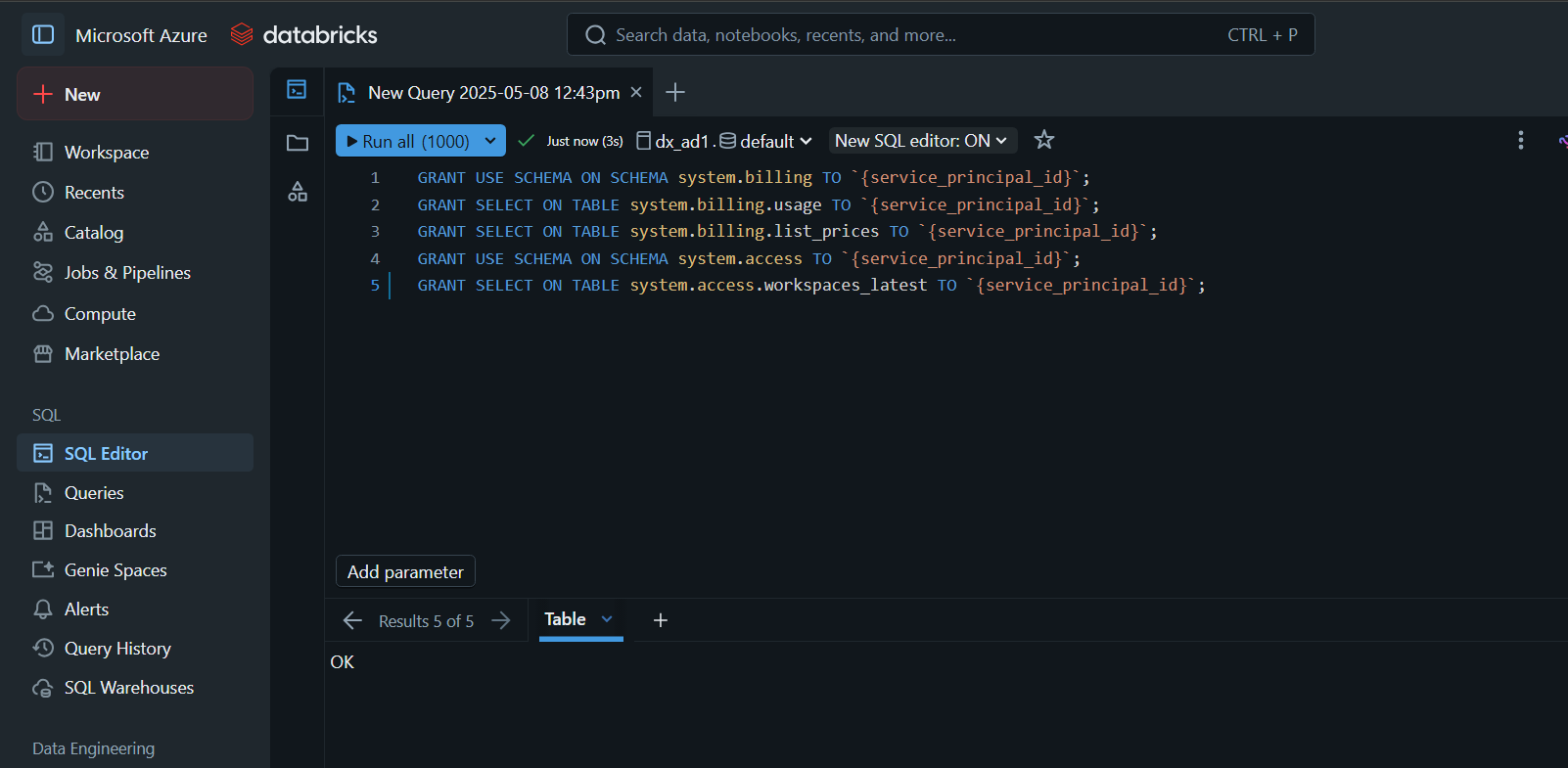Favorite the query with the star icon
This screenshot has width=1568, height=768.
click(x=1044, y=140)
